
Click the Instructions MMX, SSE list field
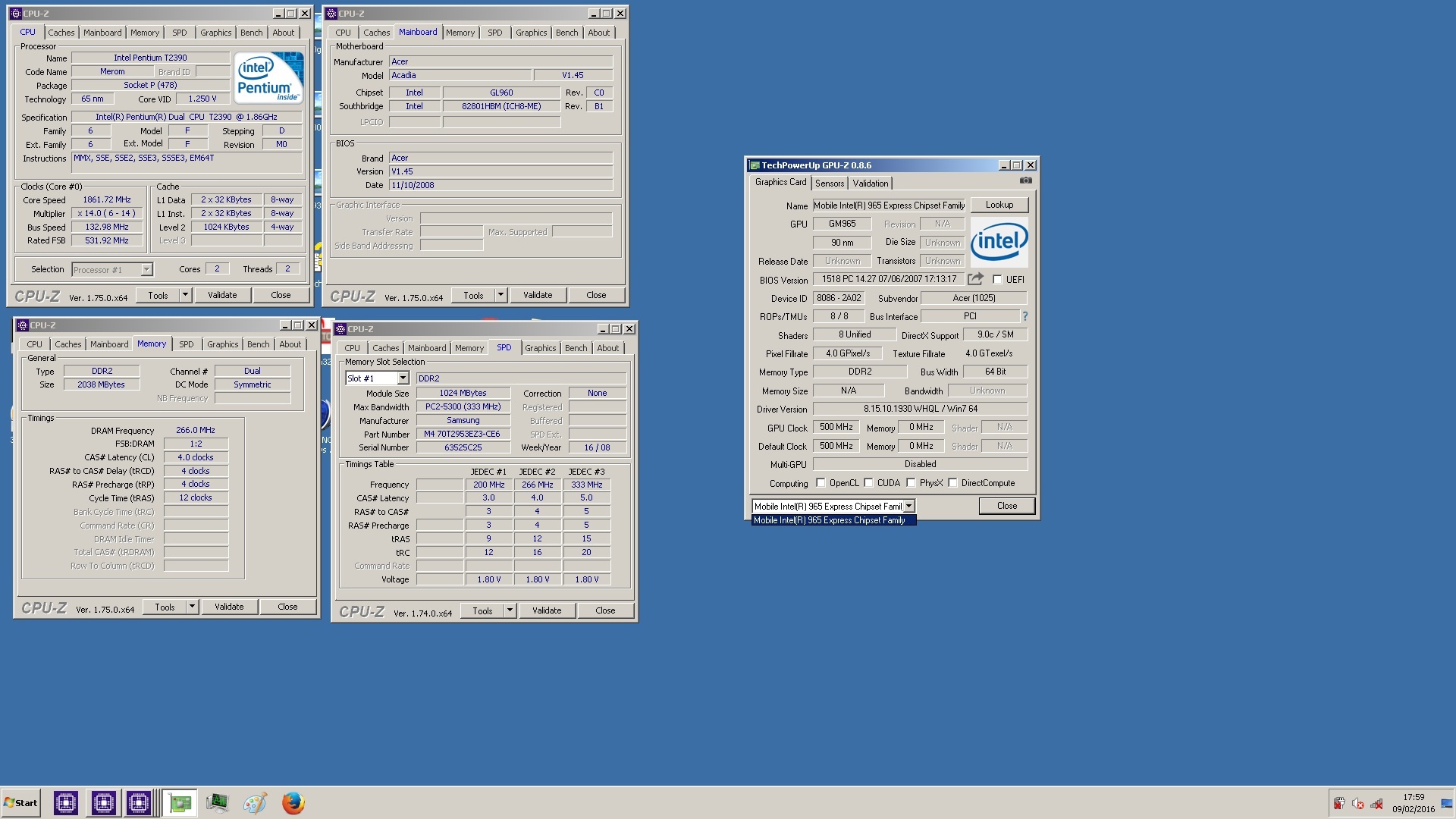[187, 162]
